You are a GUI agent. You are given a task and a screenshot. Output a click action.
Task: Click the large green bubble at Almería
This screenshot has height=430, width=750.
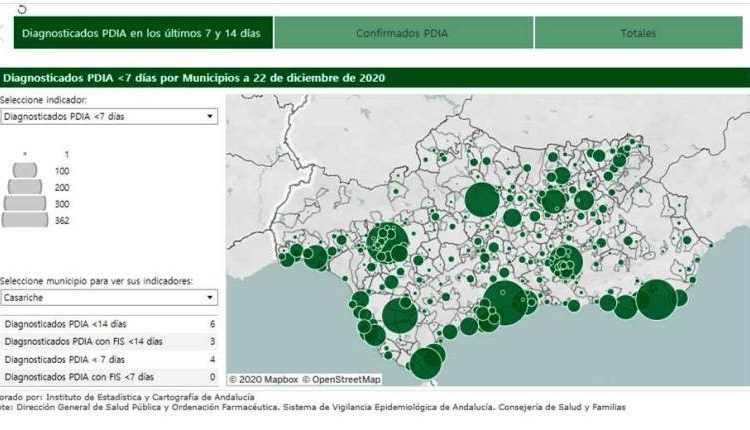pos(657,299)
